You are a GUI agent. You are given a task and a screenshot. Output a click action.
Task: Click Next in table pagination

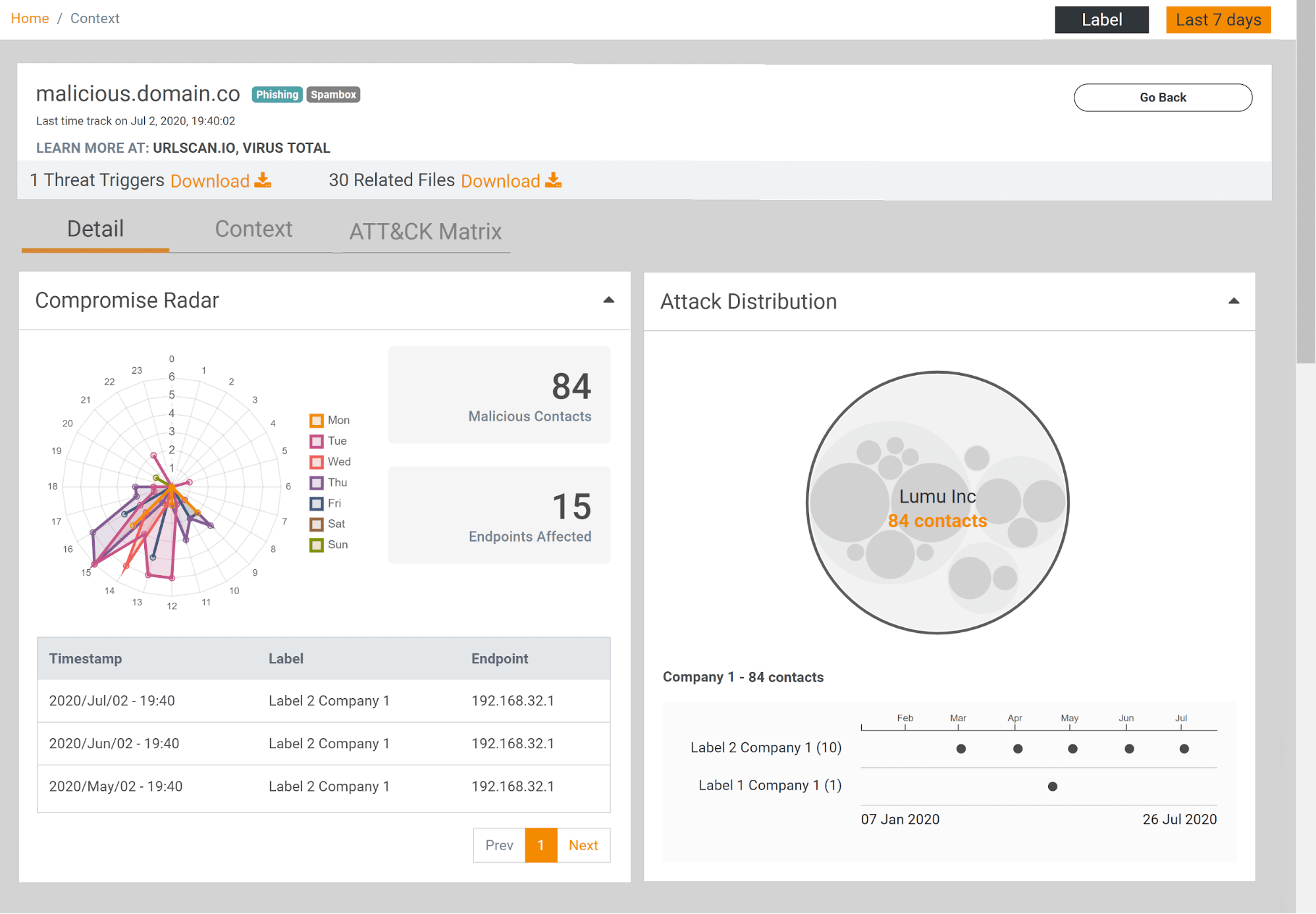[x=583, y=846]
